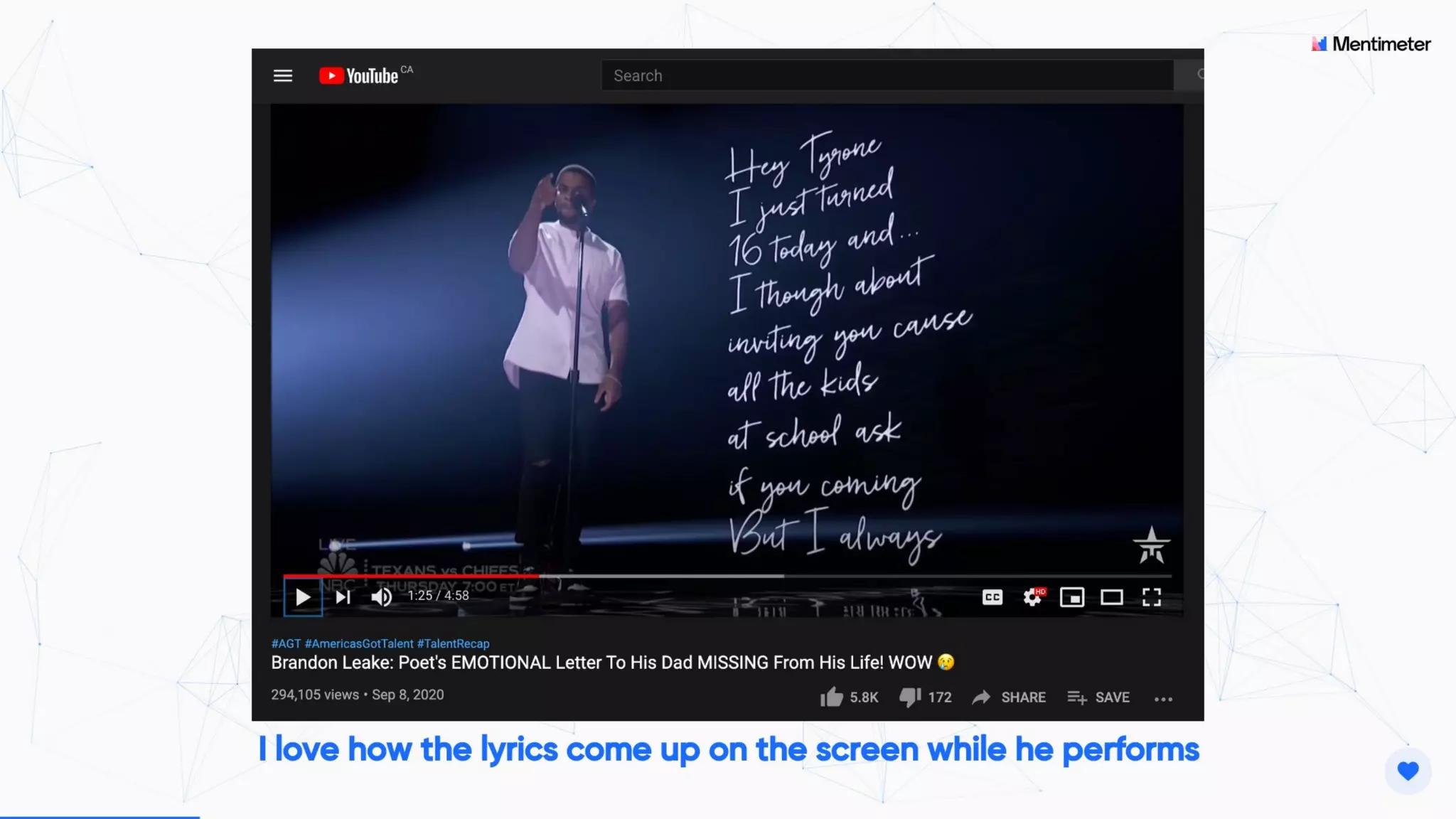Mute the video volume speaker
The height and width of the screenshot is (819, 1456).
tap(381, 597)
